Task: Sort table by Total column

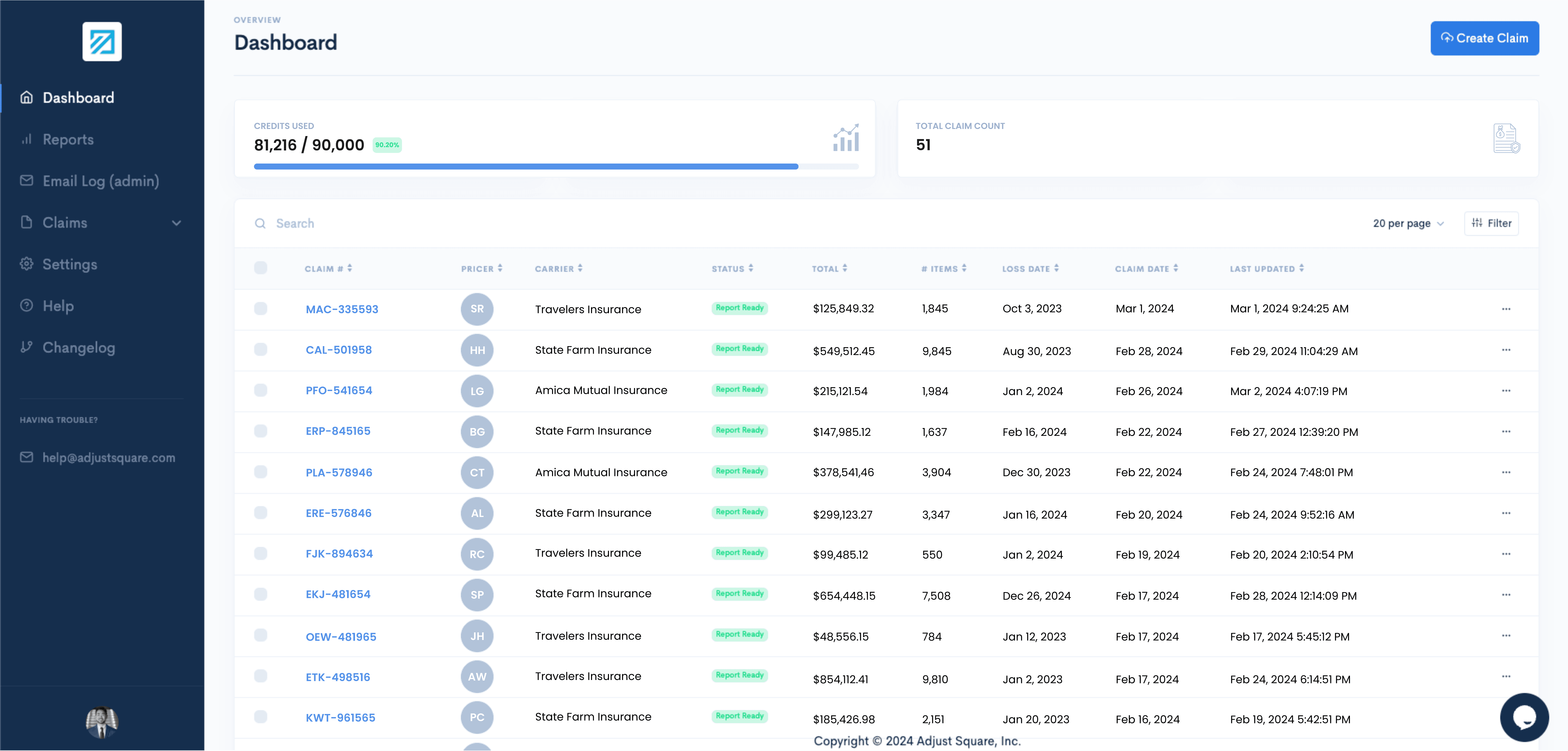Action: [x=829, y=268]
